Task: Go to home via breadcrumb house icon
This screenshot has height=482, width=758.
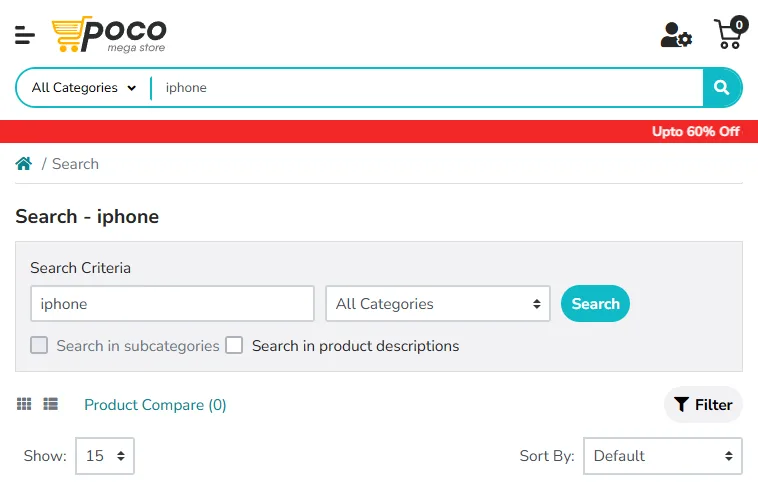Action: (x=24, y=164)
